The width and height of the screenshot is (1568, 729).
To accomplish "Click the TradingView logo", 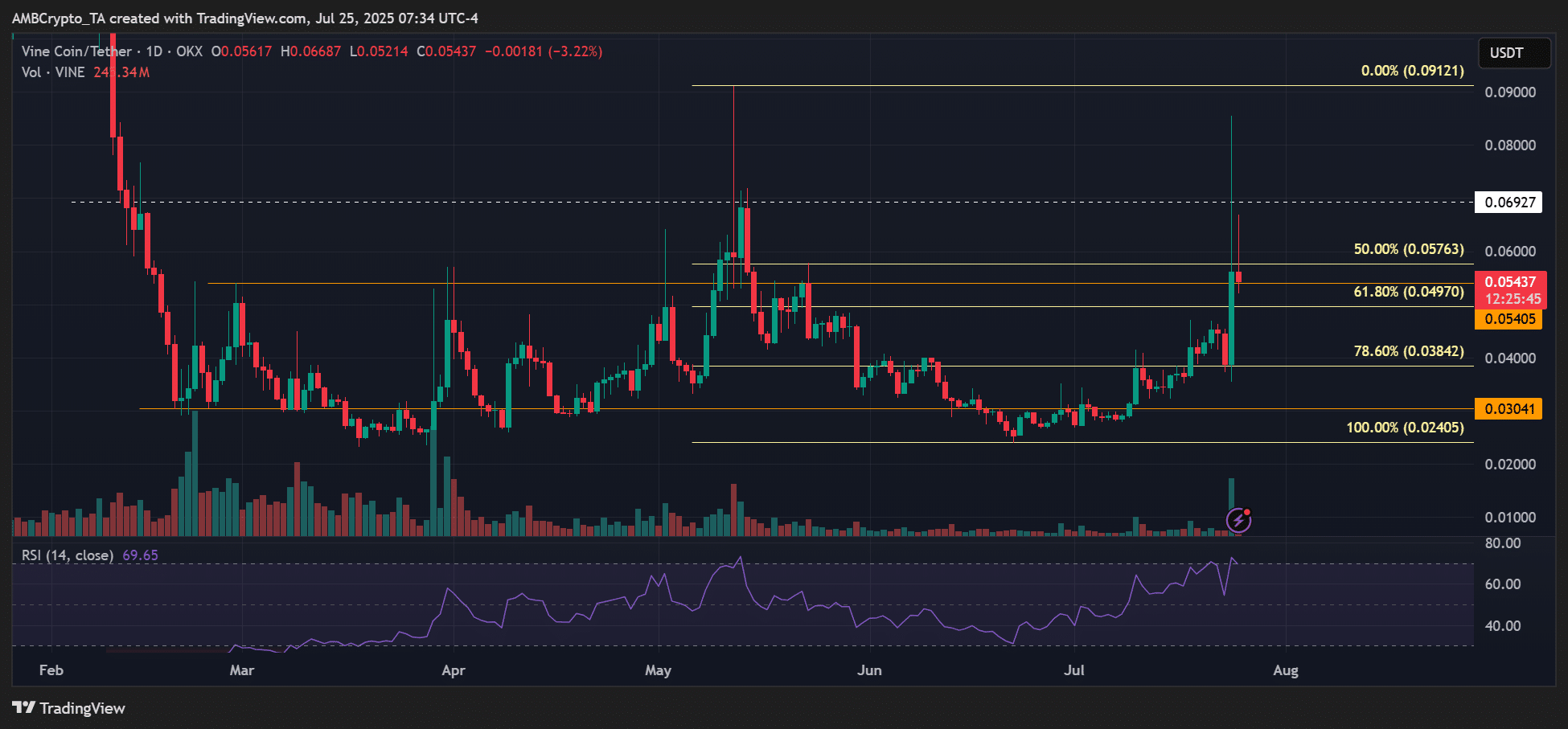I will coord(69,708).
